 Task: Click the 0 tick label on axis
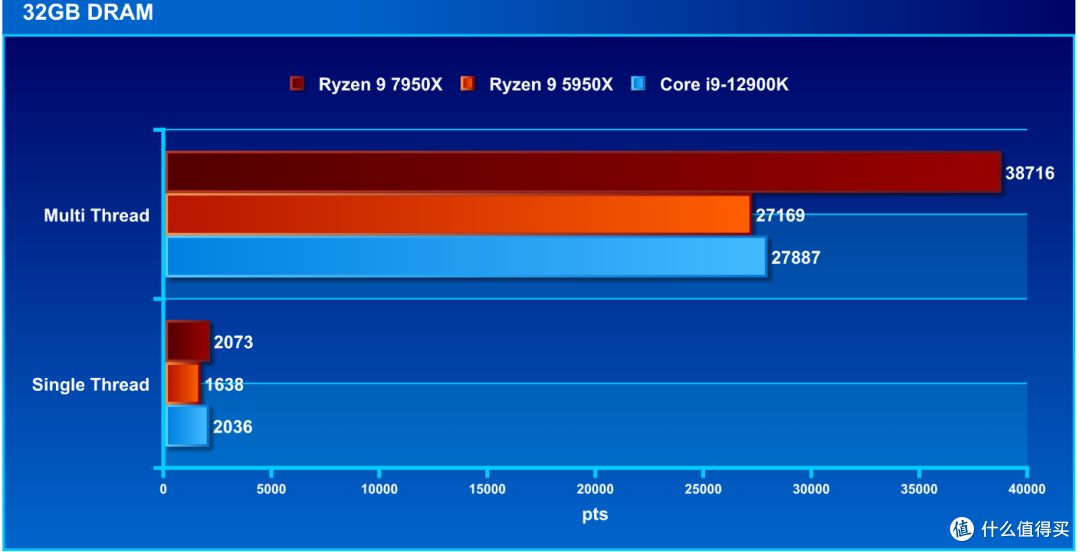pos(163,489)
